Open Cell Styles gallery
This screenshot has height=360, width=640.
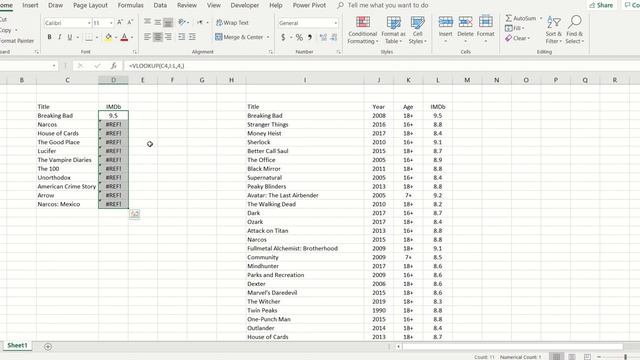coord(418,30)
